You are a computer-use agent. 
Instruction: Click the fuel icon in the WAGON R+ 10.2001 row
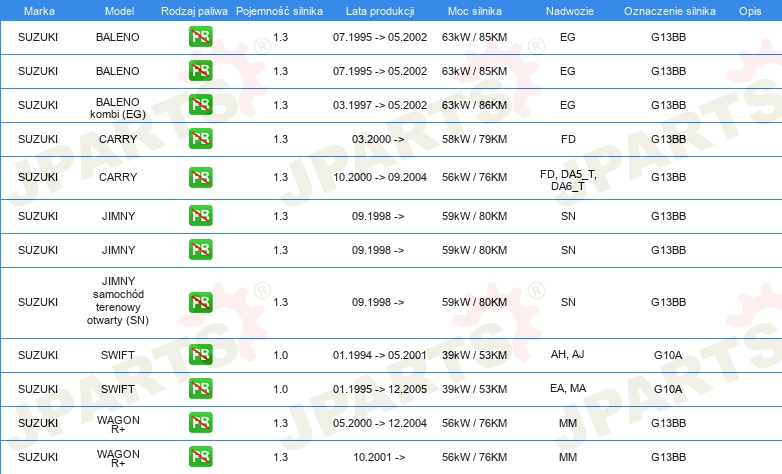(x=200, y=457)
